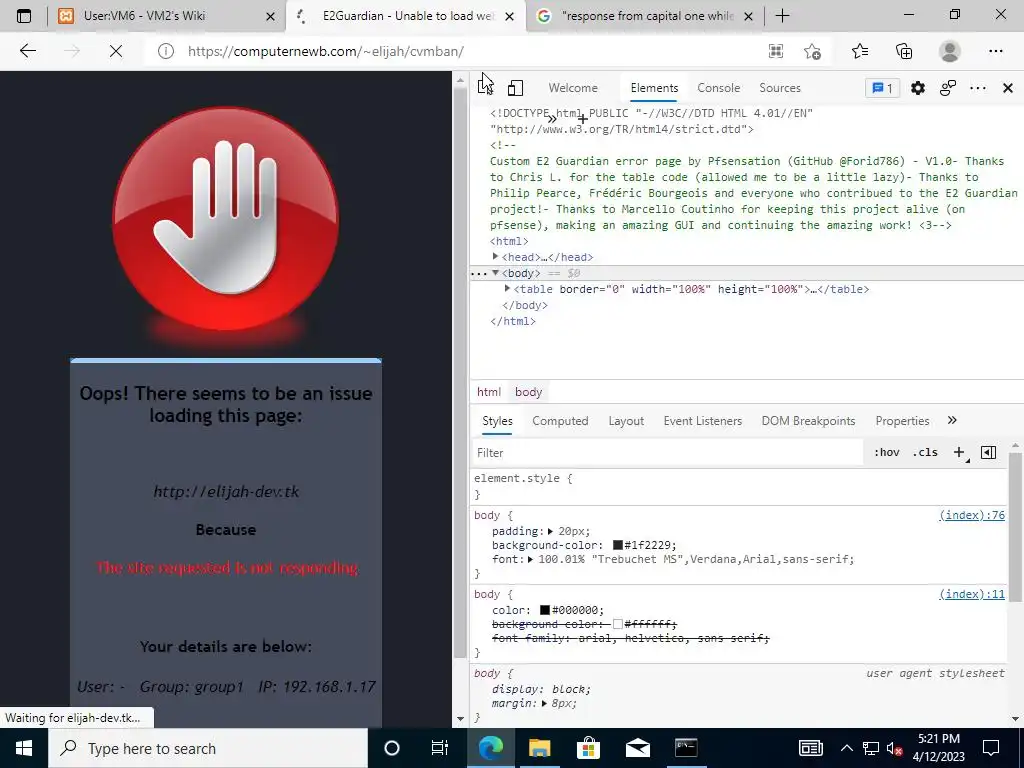Open the #ffffff overridden color swatch
1024x768 pixels.
(618, 624)
